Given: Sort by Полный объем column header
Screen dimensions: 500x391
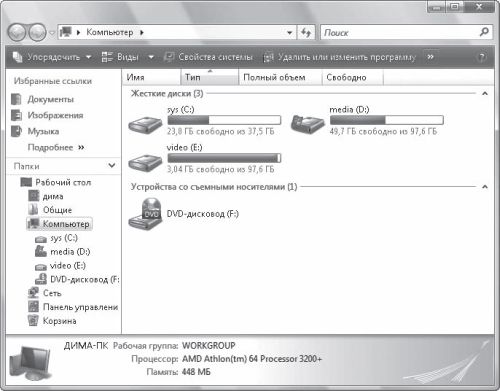Looking at the screenshot, I should [x=281, y=77].
